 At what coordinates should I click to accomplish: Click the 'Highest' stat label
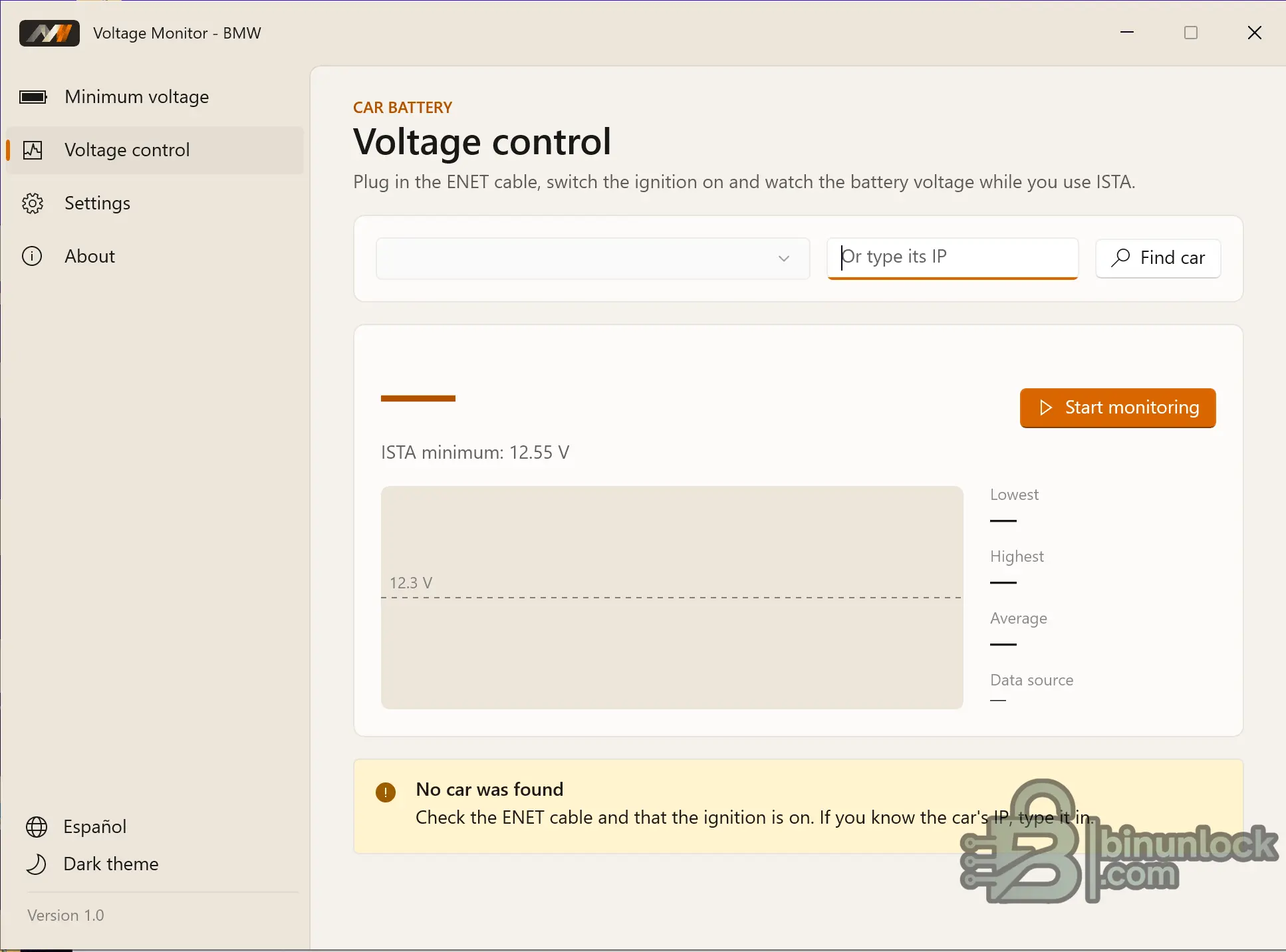(1017, 556)
